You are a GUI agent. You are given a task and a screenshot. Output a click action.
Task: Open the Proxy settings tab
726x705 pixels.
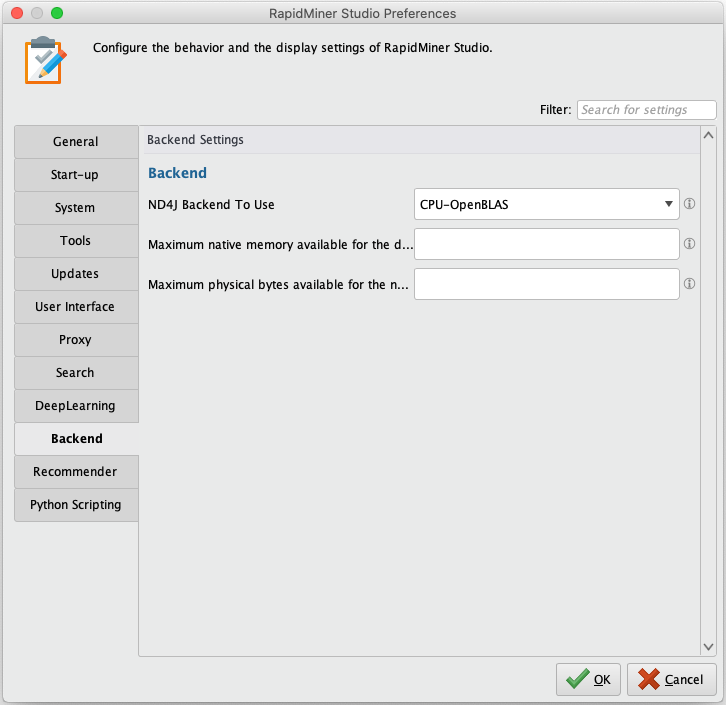click(x=76, y=340)
